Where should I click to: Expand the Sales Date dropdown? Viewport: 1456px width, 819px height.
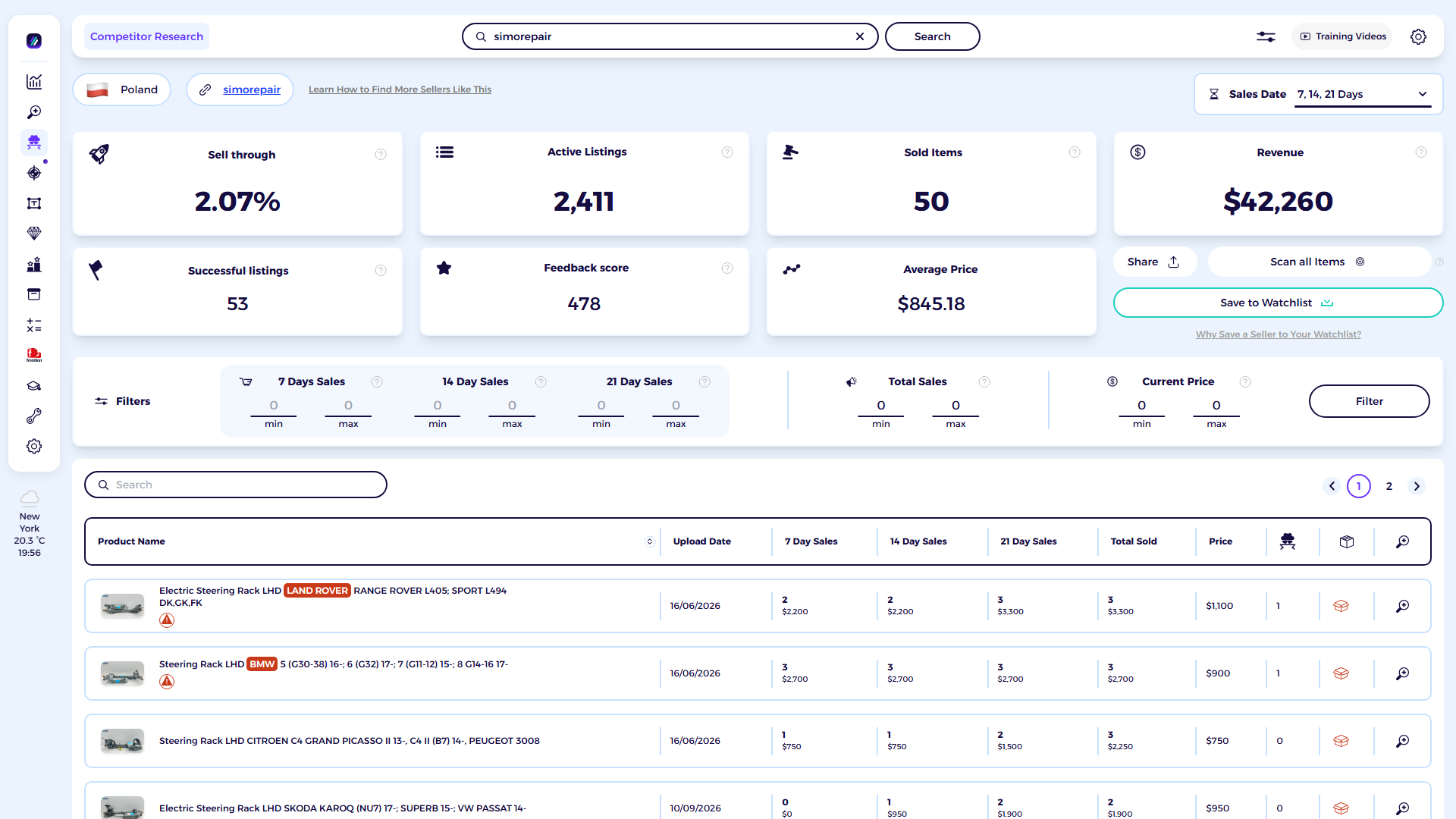click(1363, 94)
